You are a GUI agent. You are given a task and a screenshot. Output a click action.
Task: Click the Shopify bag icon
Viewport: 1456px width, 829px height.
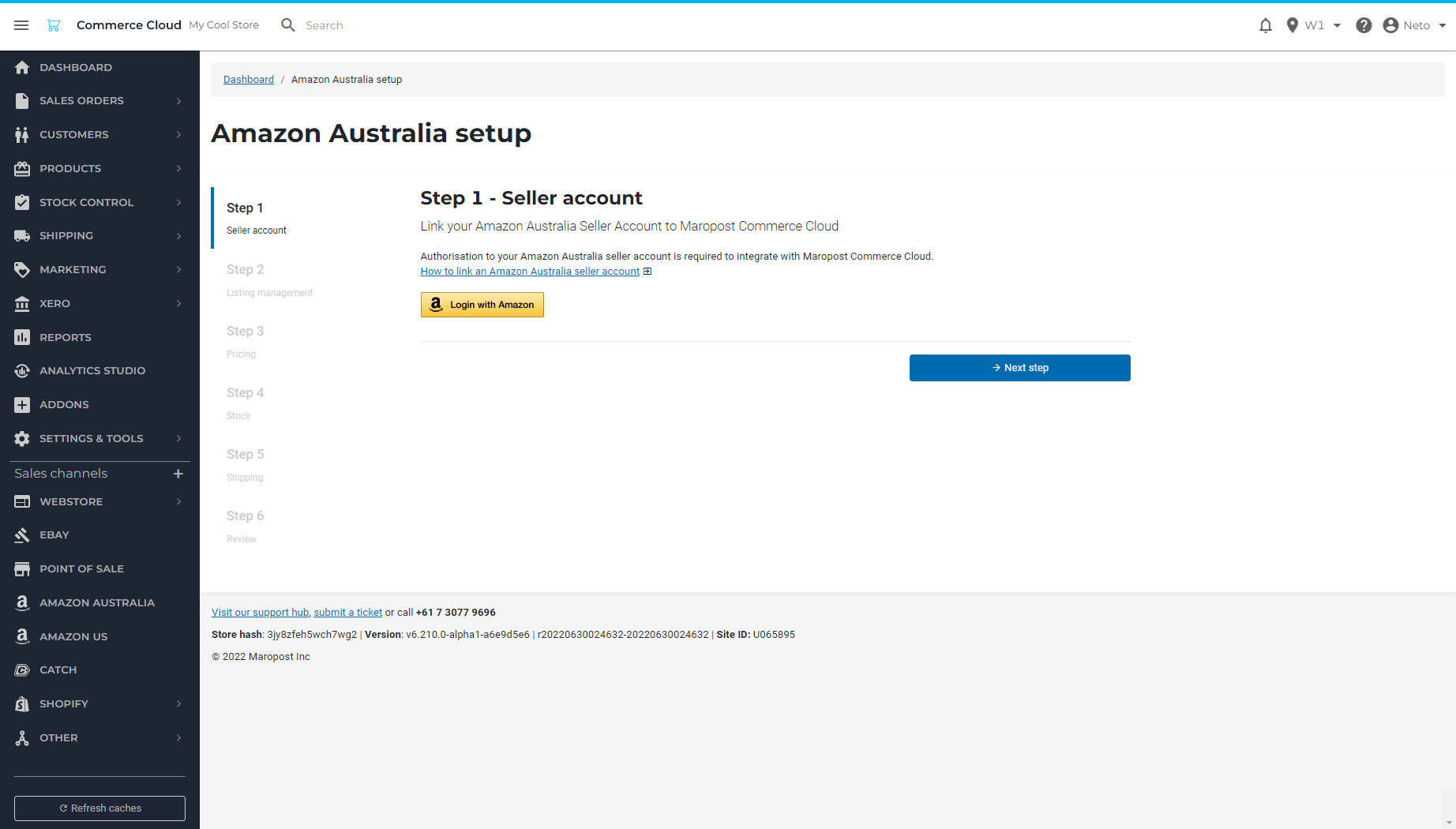click(x=22, y=703)
